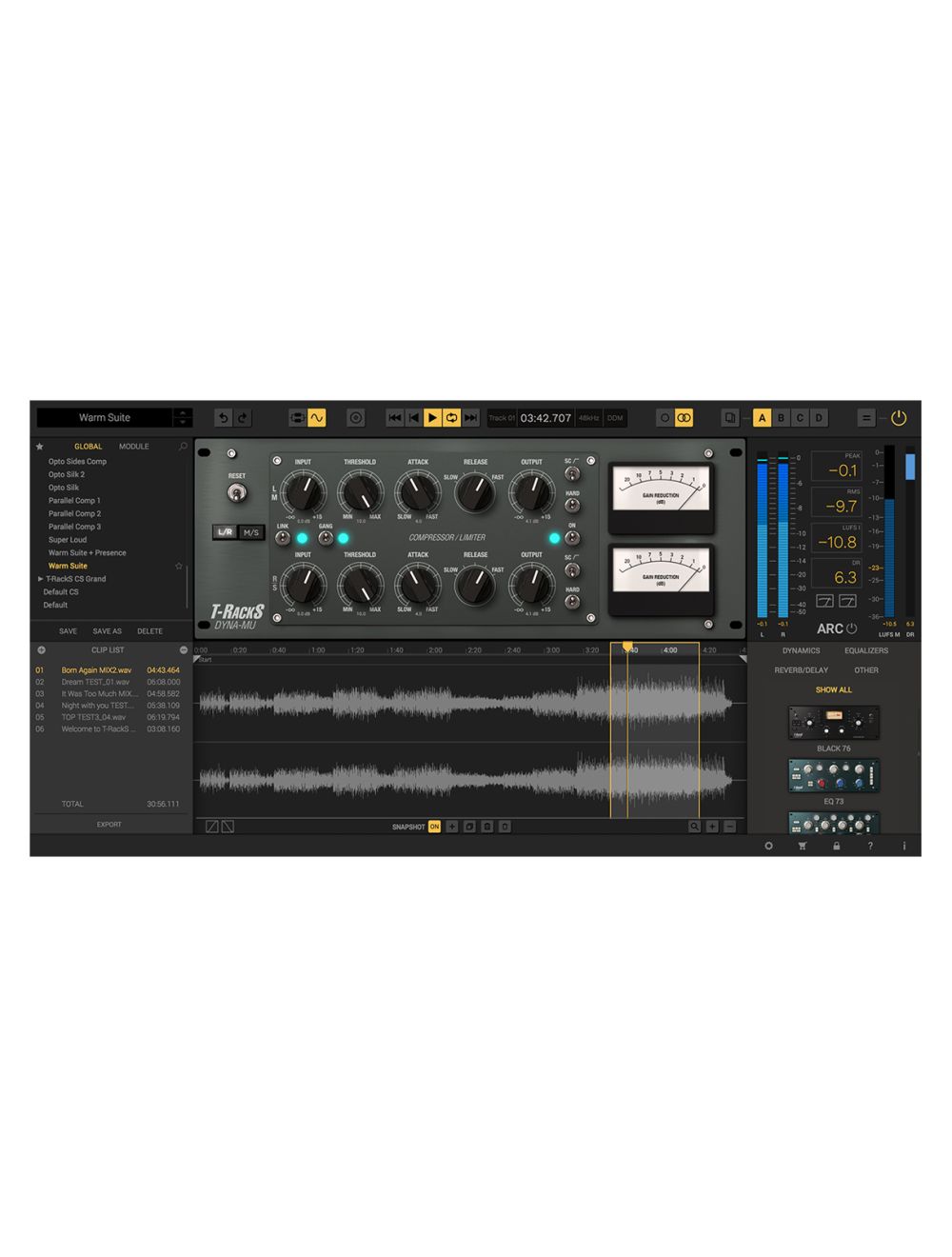The width and height of the screenshot is (952, 1257).
Task: Click the redo arrow icon
Action: 242,417
